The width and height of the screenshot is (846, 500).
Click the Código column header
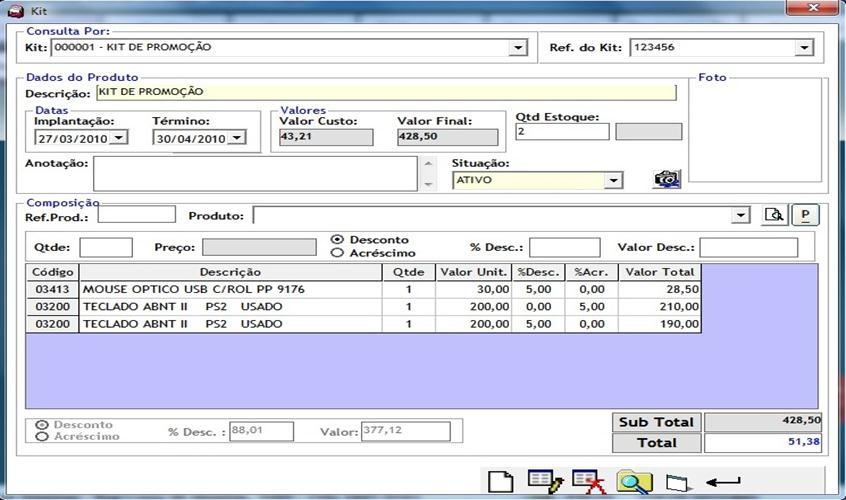click(x=52, y=272)
